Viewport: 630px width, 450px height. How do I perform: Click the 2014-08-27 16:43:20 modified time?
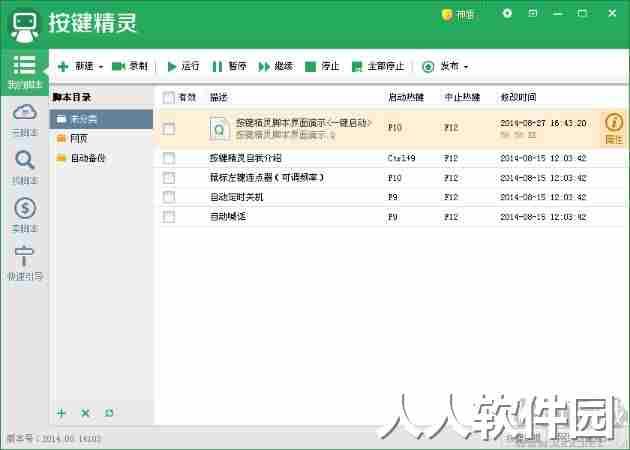(x=543, y=123)
